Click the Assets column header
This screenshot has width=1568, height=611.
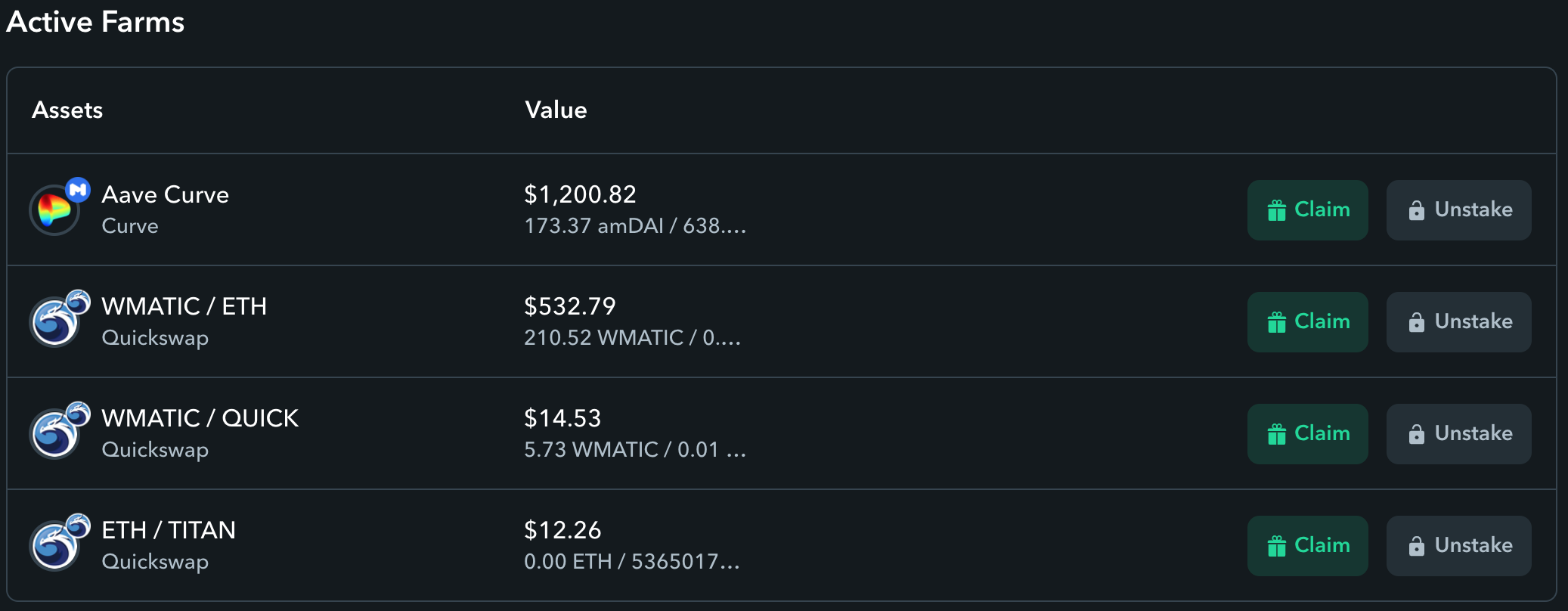click(x=67, y=110)
